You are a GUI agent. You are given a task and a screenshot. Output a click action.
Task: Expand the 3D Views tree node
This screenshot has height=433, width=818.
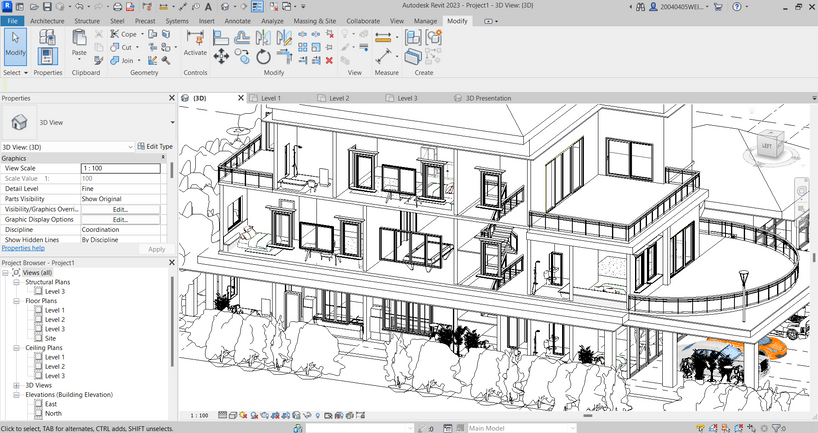click(x=16, y=386)
